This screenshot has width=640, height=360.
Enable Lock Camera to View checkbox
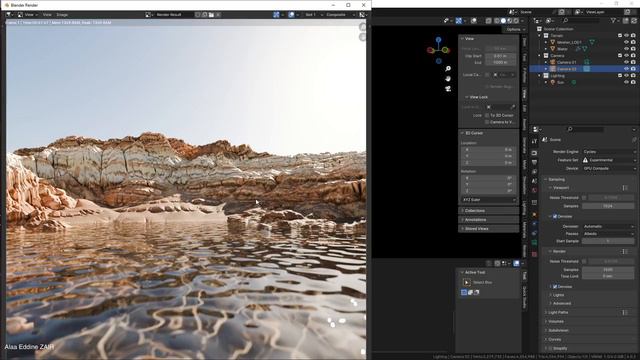point(487,122)
